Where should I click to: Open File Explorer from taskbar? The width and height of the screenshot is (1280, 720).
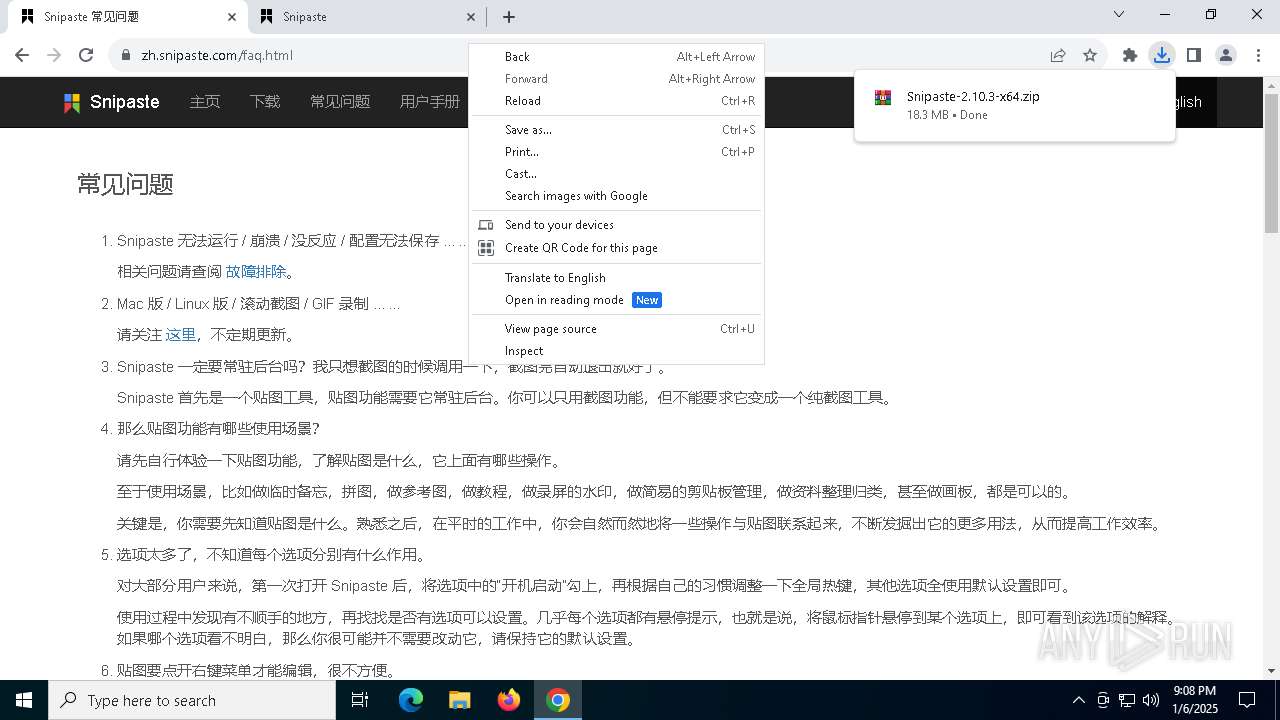[x=459, y=700]
